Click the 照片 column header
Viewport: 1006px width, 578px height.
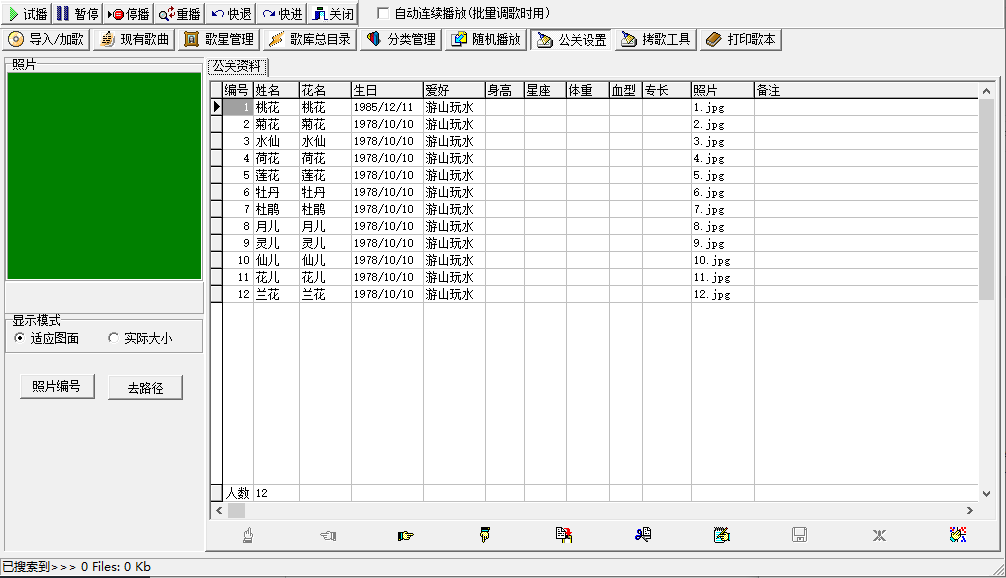click(722, 90)
